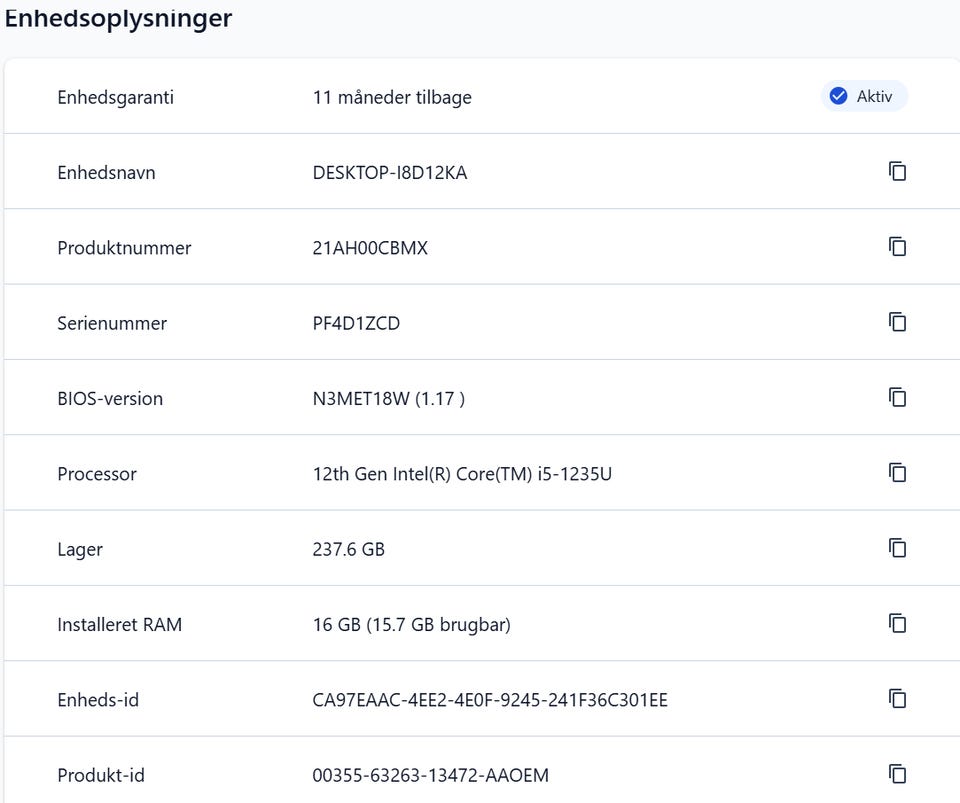Copy the Processor information

pos(898,473)
